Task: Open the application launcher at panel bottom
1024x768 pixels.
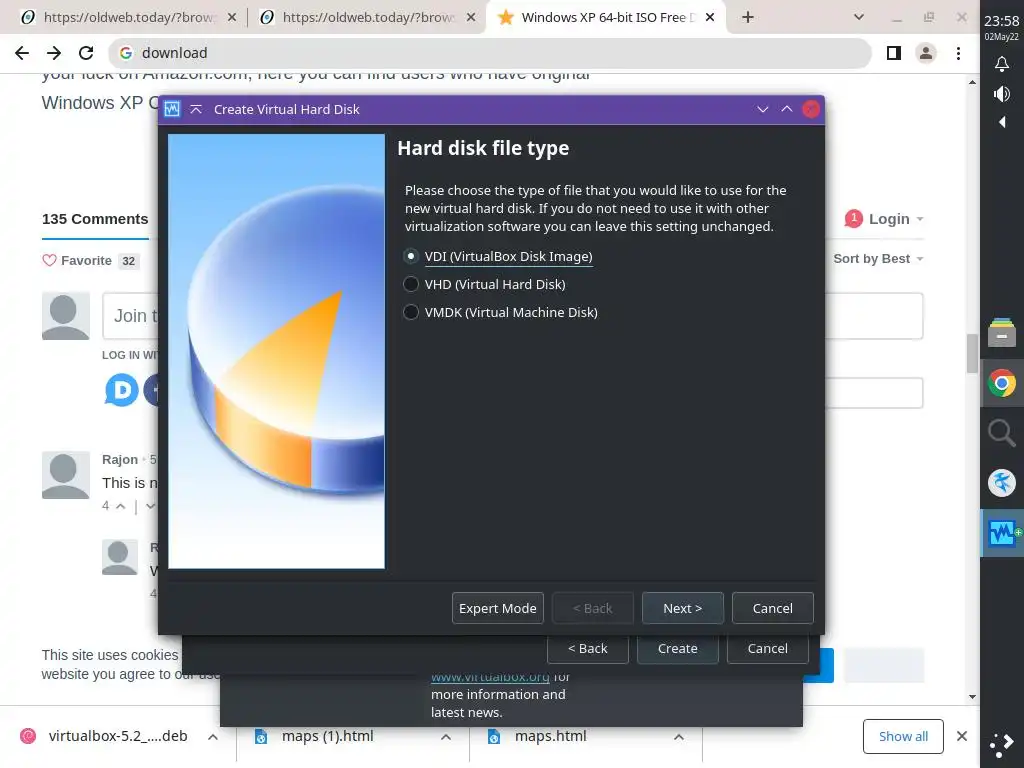Action: pos(1002,745)
